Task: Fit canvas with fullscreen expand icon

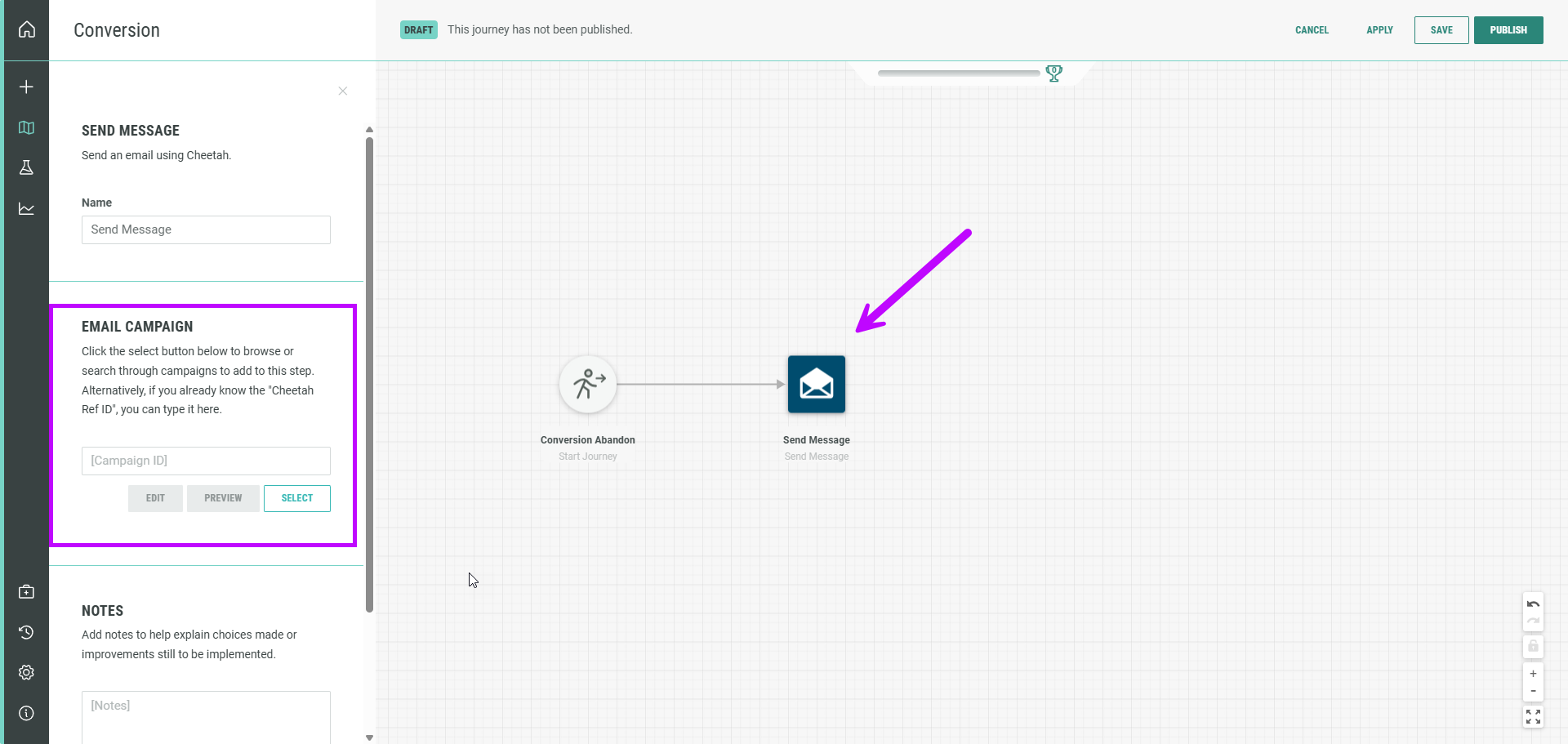Action: pos(1533,716)
